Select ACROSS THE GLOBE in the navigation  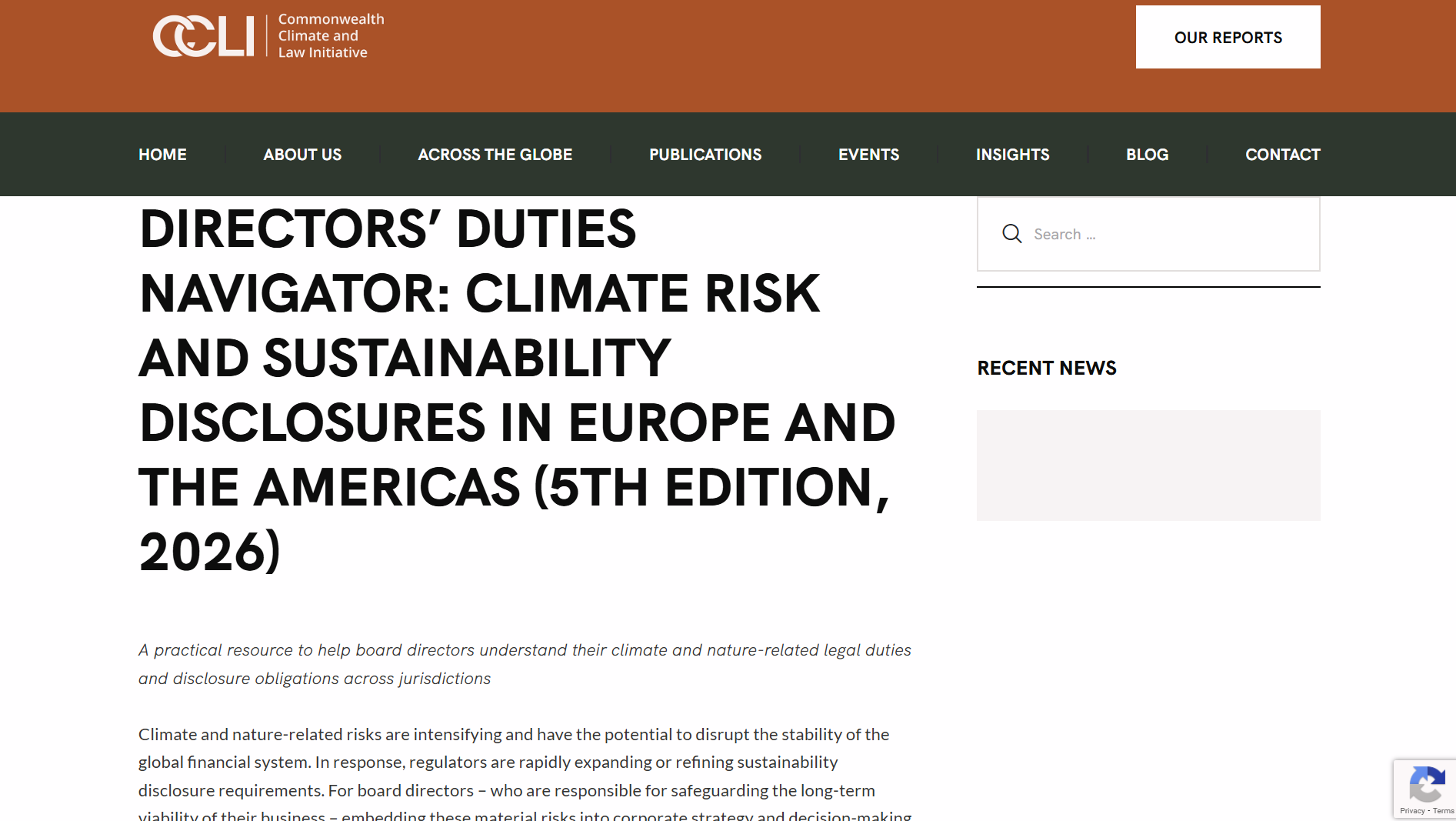pos(495,154)
